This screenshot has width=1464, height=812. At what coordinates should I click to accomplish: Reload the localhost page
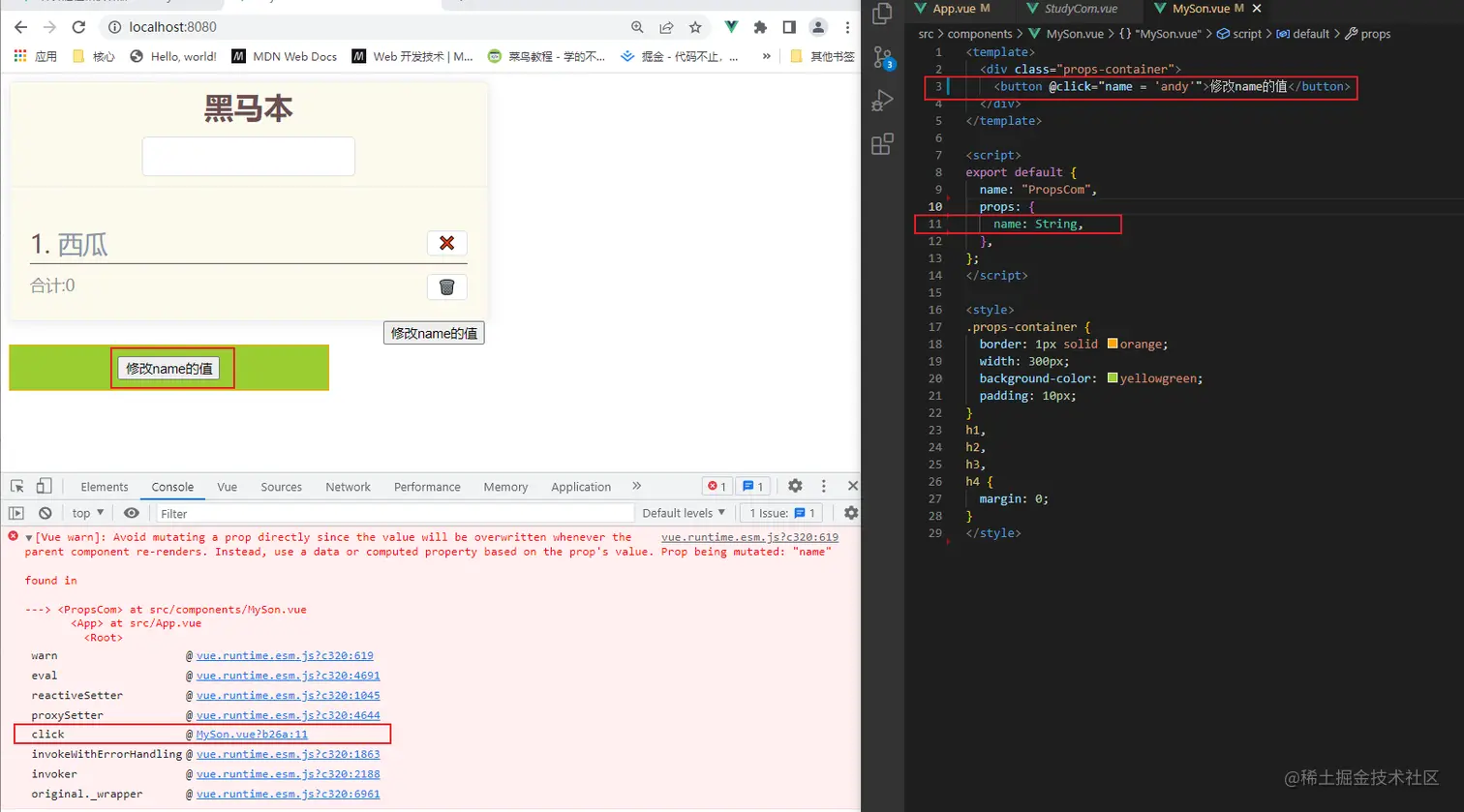pos(79,27)
